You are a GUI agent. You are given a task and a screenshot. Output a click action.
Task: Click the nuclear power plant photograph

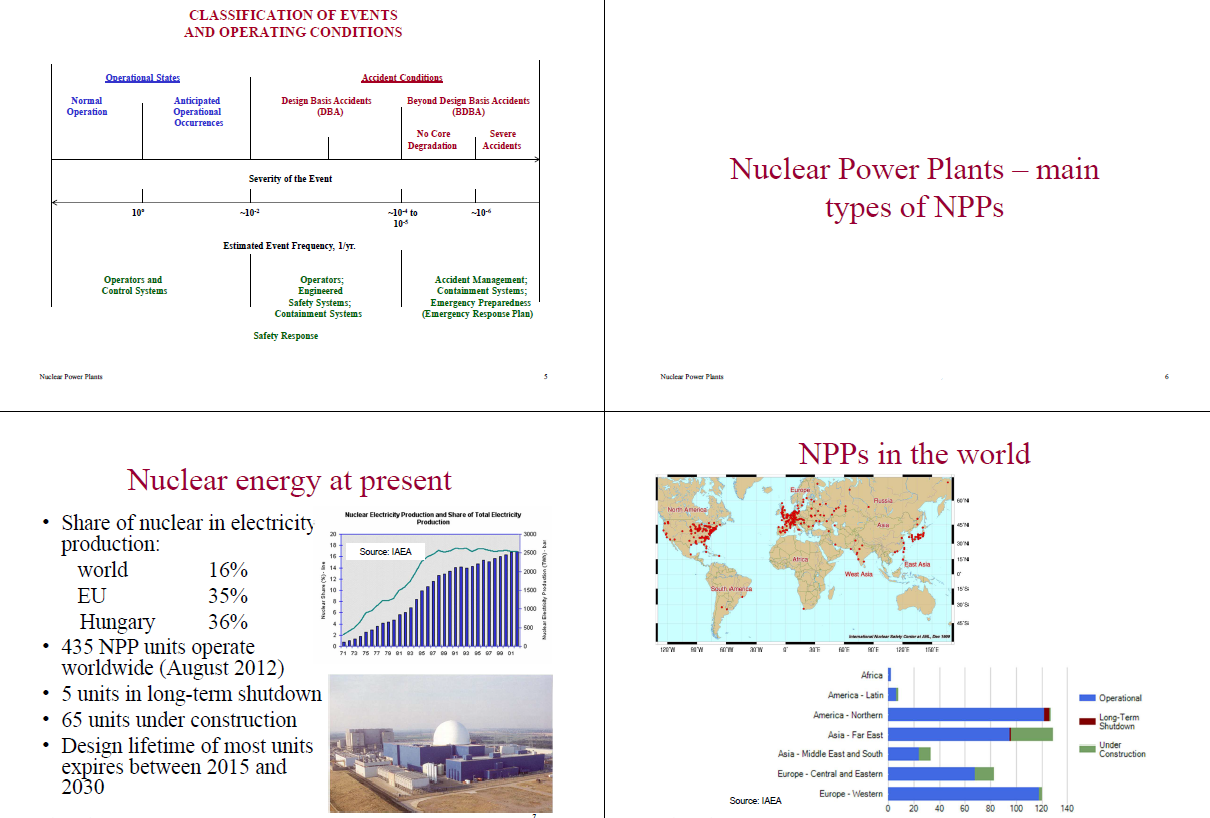[441, 743]
